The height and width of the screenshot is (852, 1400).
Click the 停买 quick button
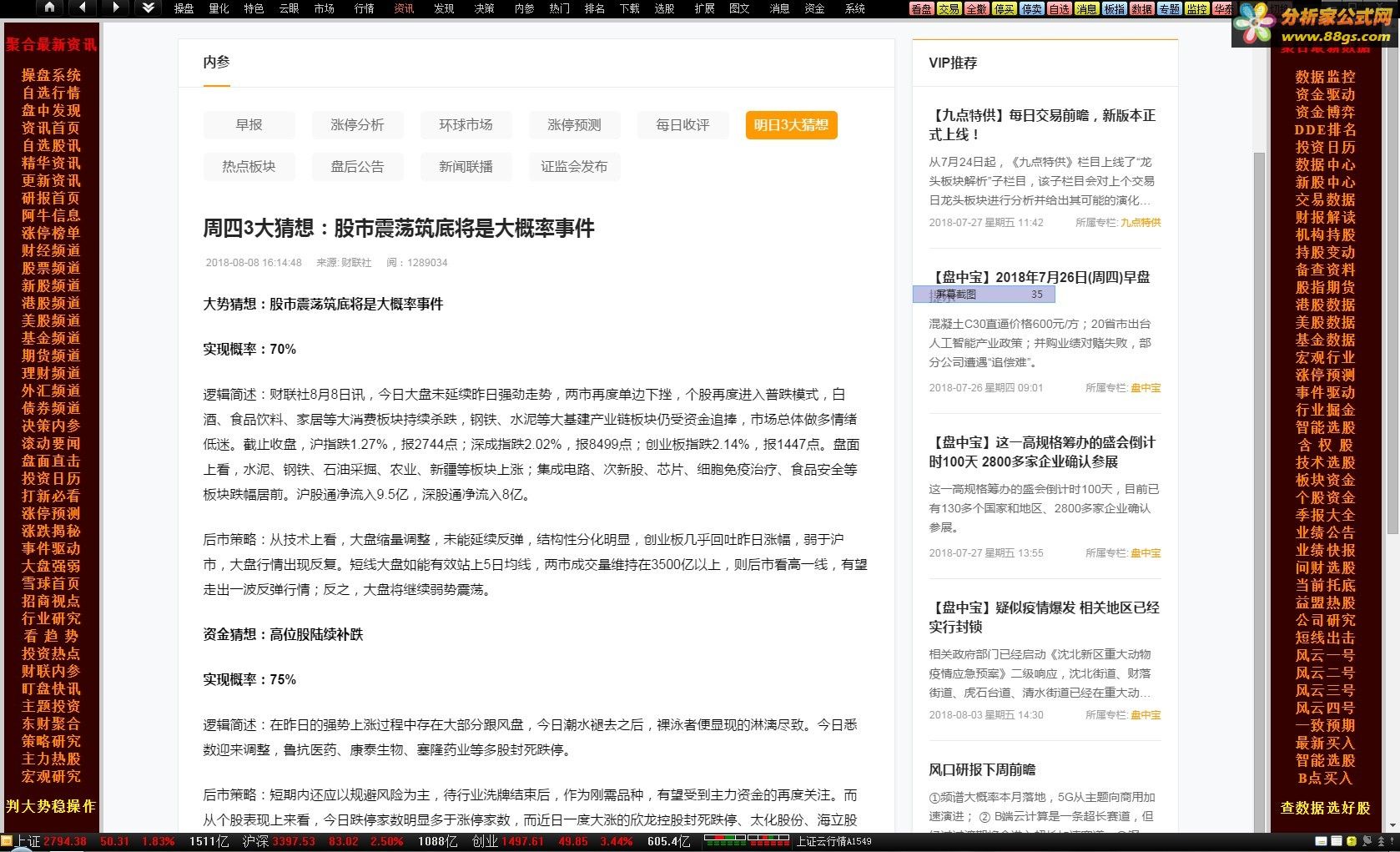(x=1004, y=8)
